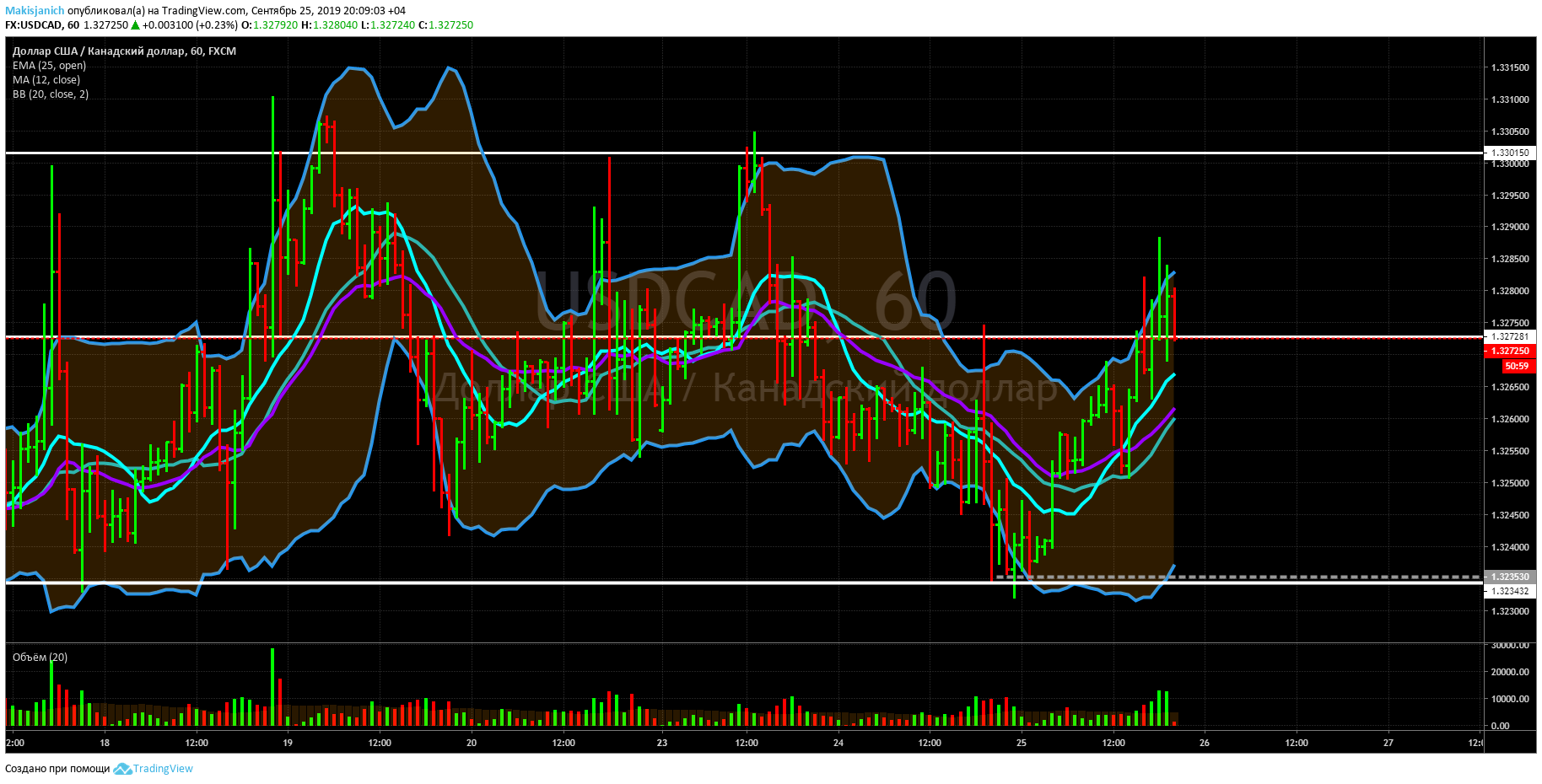Click the green up-triangle change indicator

135,25
